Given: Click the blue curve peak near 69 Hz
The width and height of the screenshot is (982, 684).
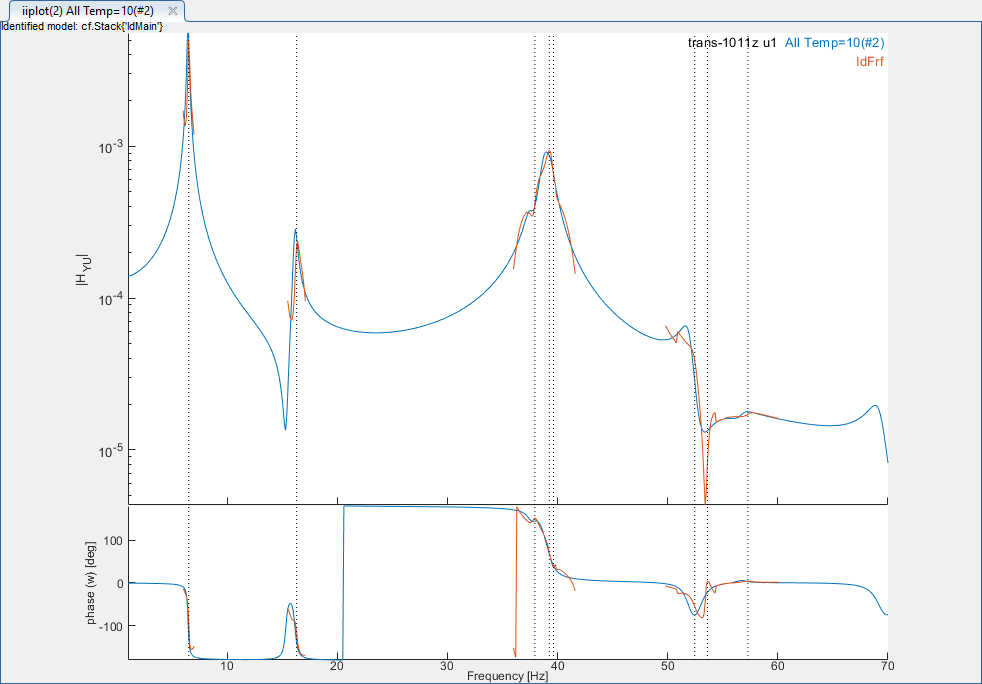Looking at the screenshot, I should [x=876, y=406].
